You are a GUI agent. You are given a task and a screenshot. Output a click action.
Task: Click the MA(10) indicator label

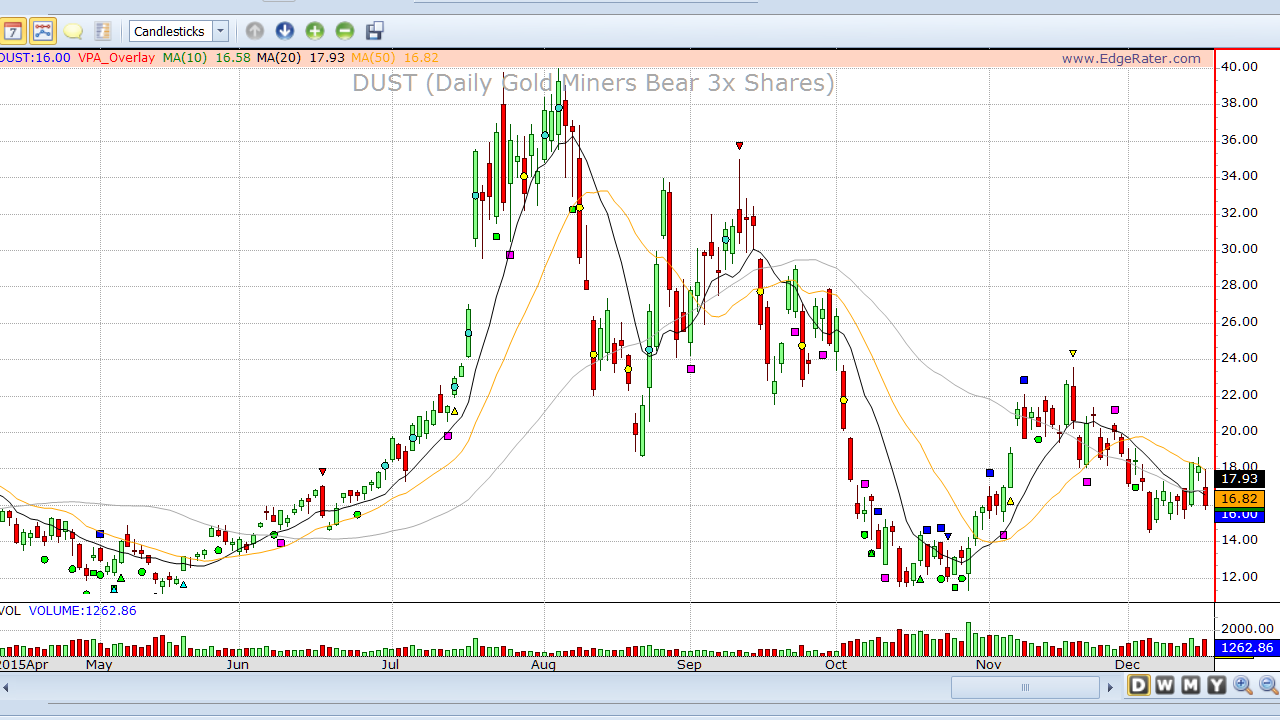pos(184,58)
